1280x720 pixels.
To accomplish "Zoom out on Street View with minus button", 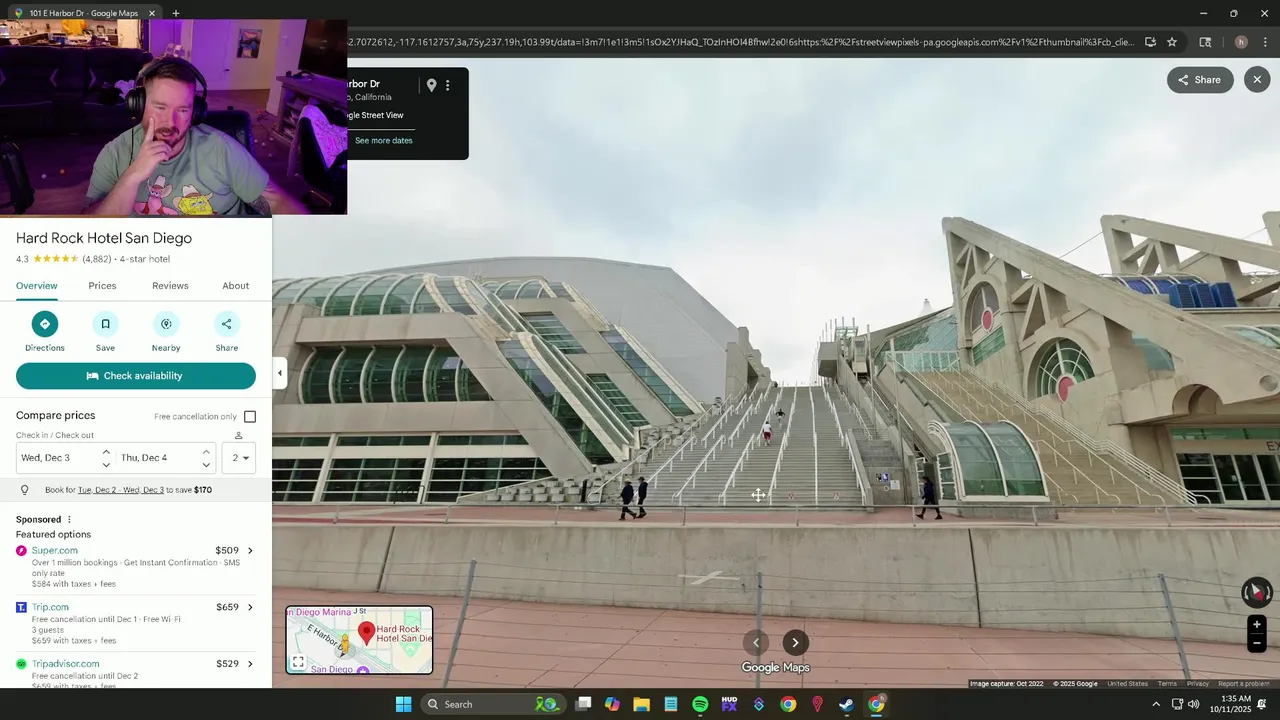I will 1257,644.
